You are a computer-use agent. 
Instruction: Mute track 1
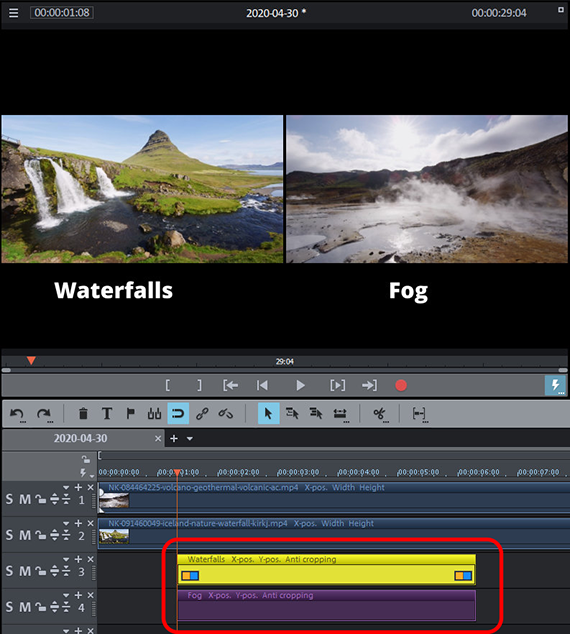click(x=25, y=499)
